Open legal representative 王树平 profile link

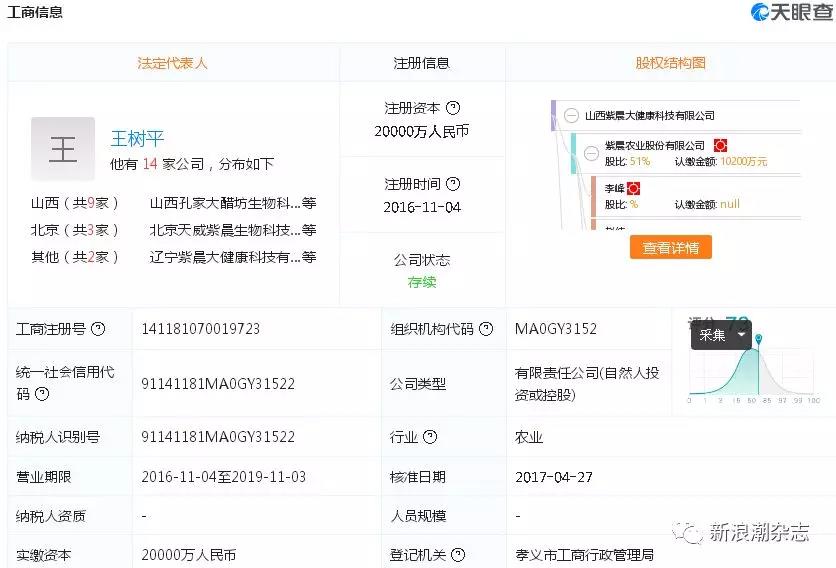coord(137,139)
